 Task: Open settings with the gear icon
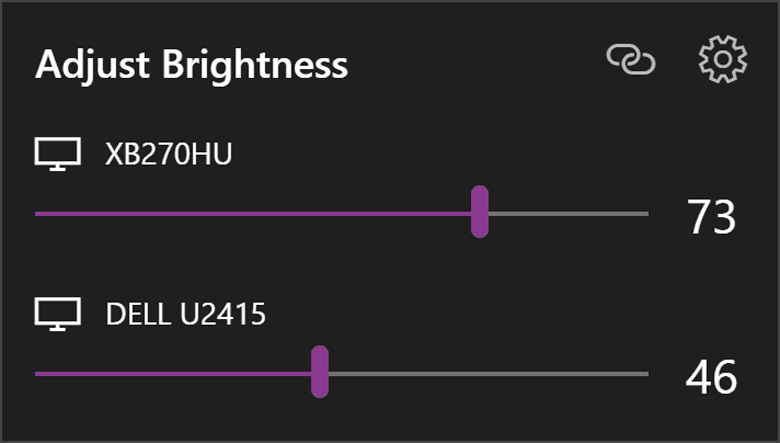[722, 62]
